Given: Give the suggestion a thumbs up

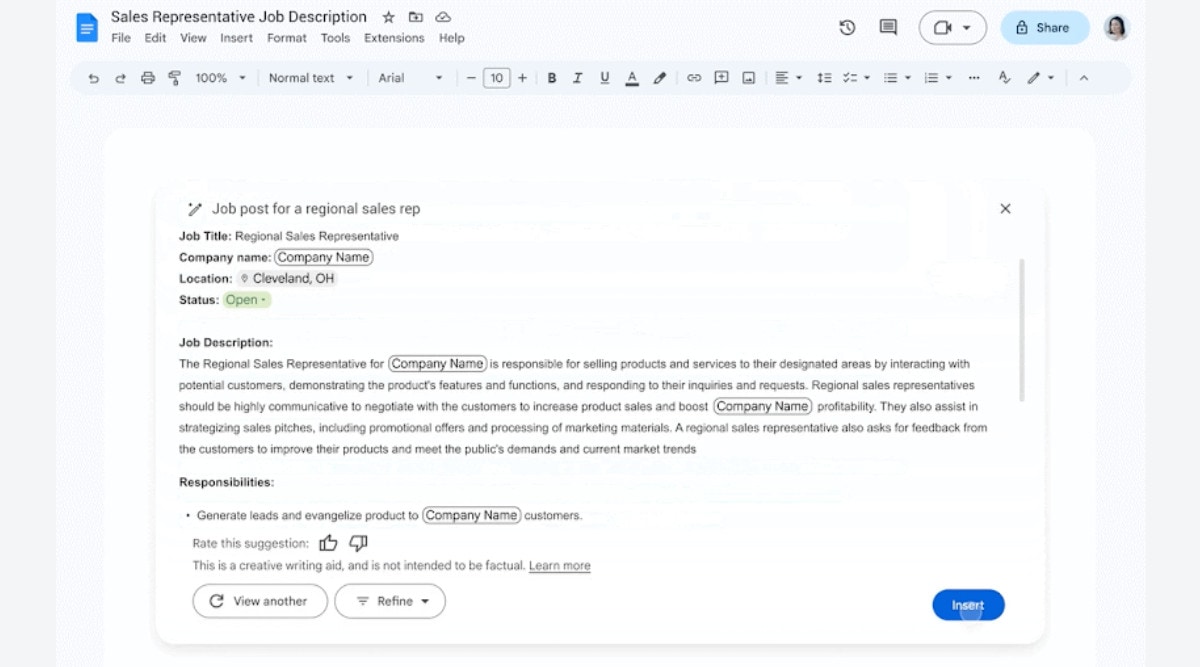Looking at the screenshot, I should click(x=328, y=543).
